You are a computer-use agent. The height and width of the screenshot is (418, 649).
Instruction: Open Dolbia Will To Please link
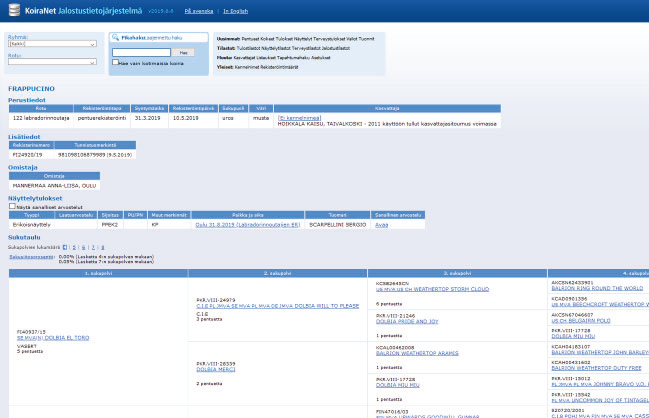(278, 306)
